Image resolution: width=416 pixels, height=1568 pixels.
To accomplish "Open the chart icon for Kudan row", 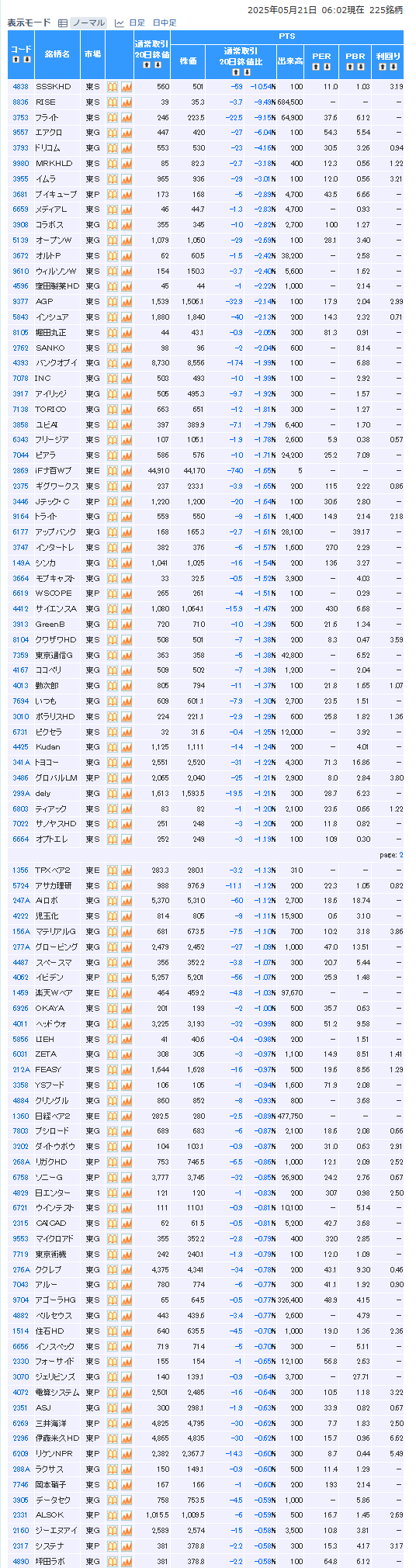I will click(x=127, y=746).
